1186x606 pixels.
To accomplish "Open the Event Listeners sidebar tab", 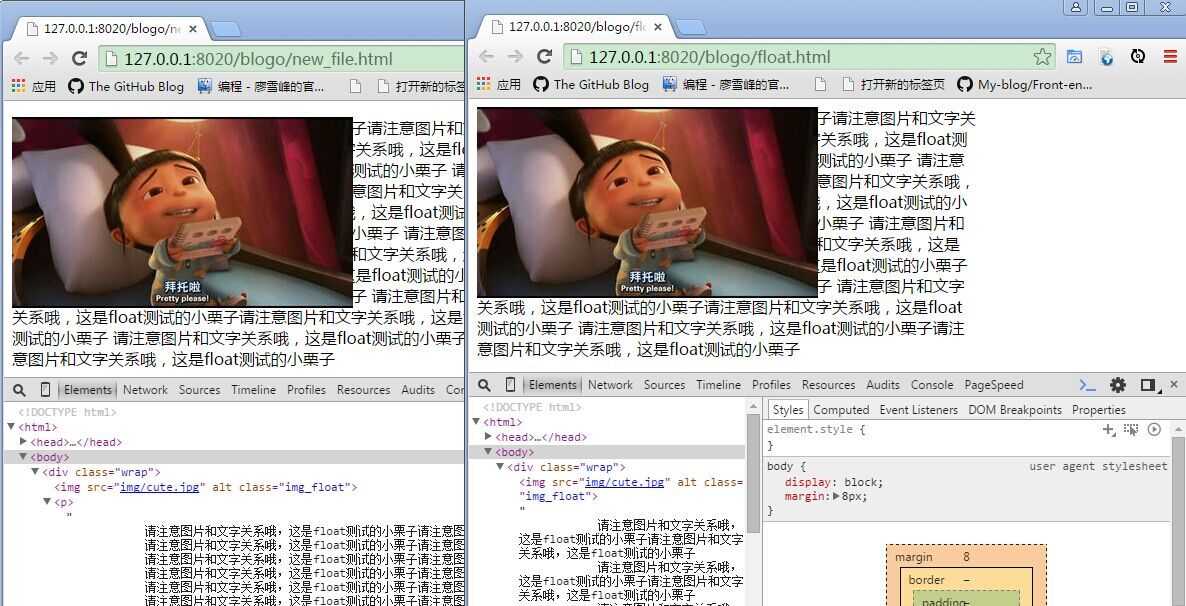I will click(918, 410).
